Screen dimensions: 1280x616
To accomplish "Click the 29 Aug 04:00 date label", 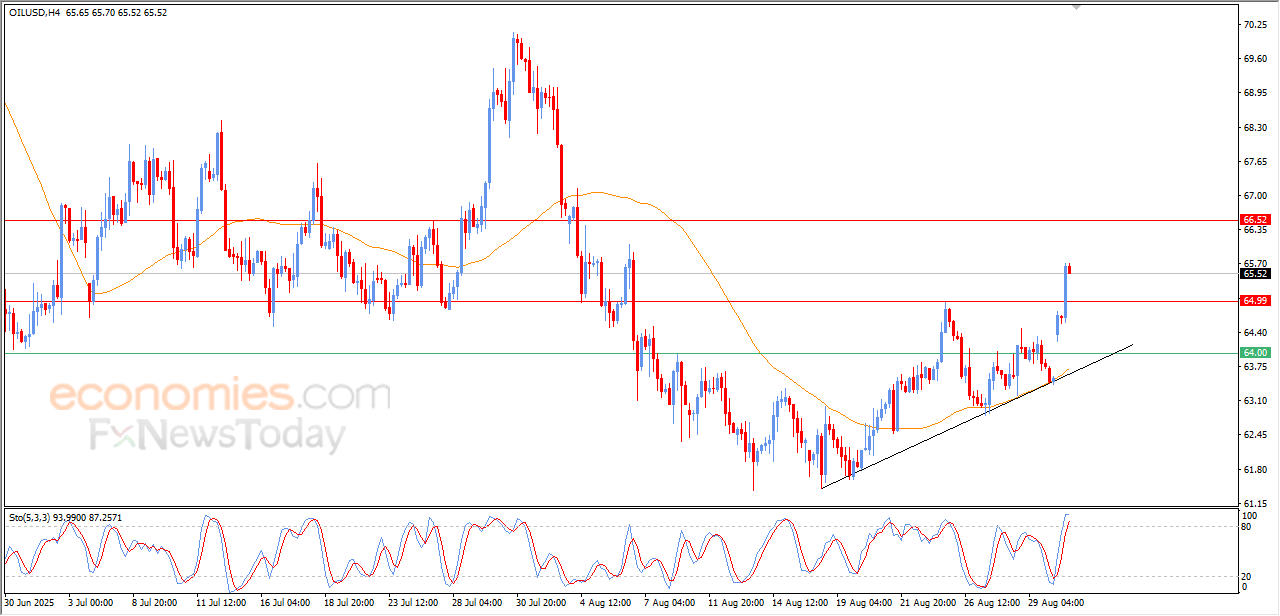I will click(x=1055, y=604).
